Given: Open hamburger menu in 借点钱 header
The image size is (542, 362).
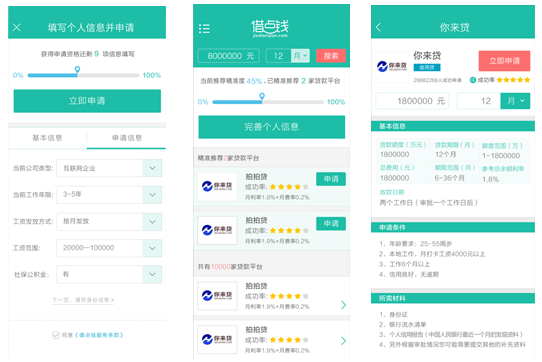Looking at the screenshot, I should point(204,29).
